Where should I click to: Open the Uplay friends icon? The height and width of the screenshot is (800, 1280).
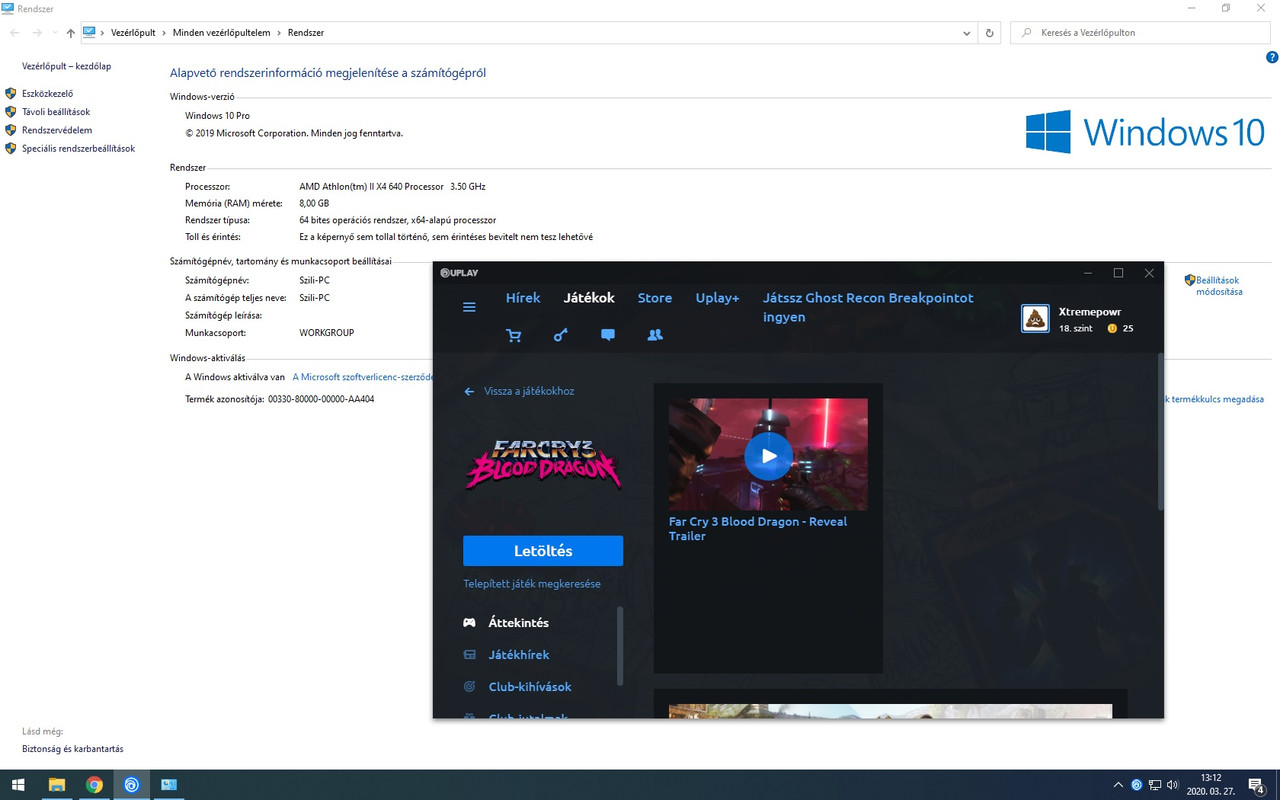(655, 335)
